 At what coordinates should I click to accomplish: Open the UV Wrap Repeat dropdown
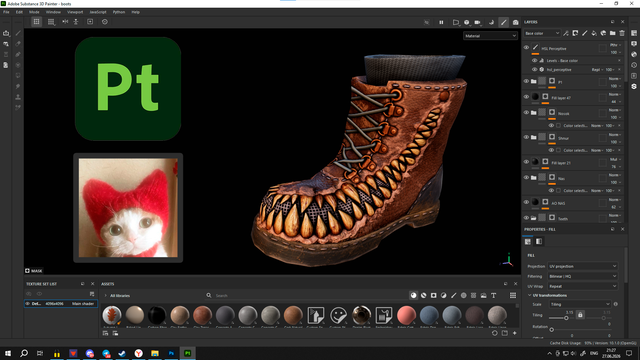point(582,286)
